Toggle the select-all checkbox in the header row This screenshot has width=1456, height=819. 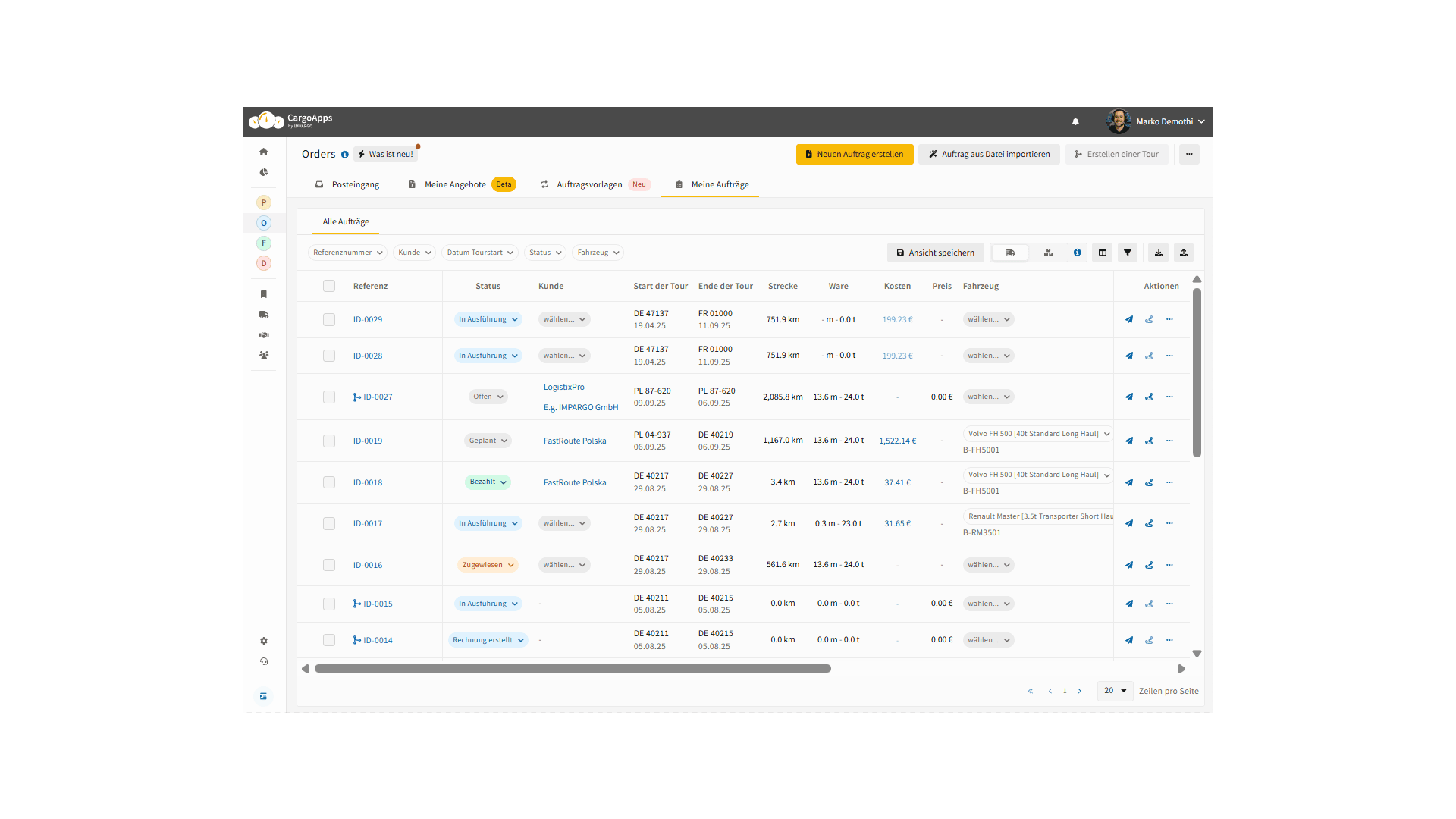click(x=329, y=286)
